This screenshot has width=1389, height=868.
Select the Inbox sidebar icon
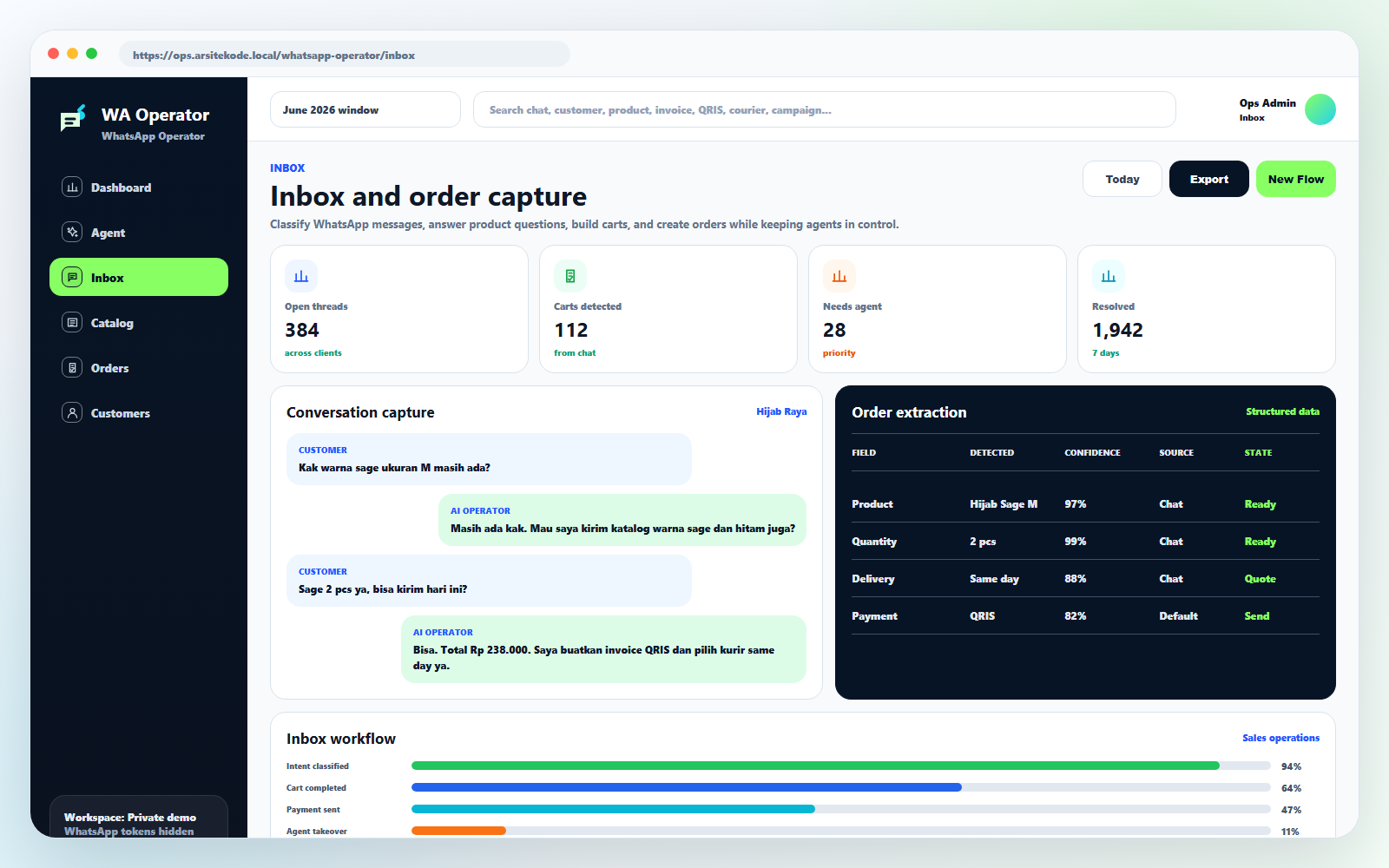click(x=72, y=277)
